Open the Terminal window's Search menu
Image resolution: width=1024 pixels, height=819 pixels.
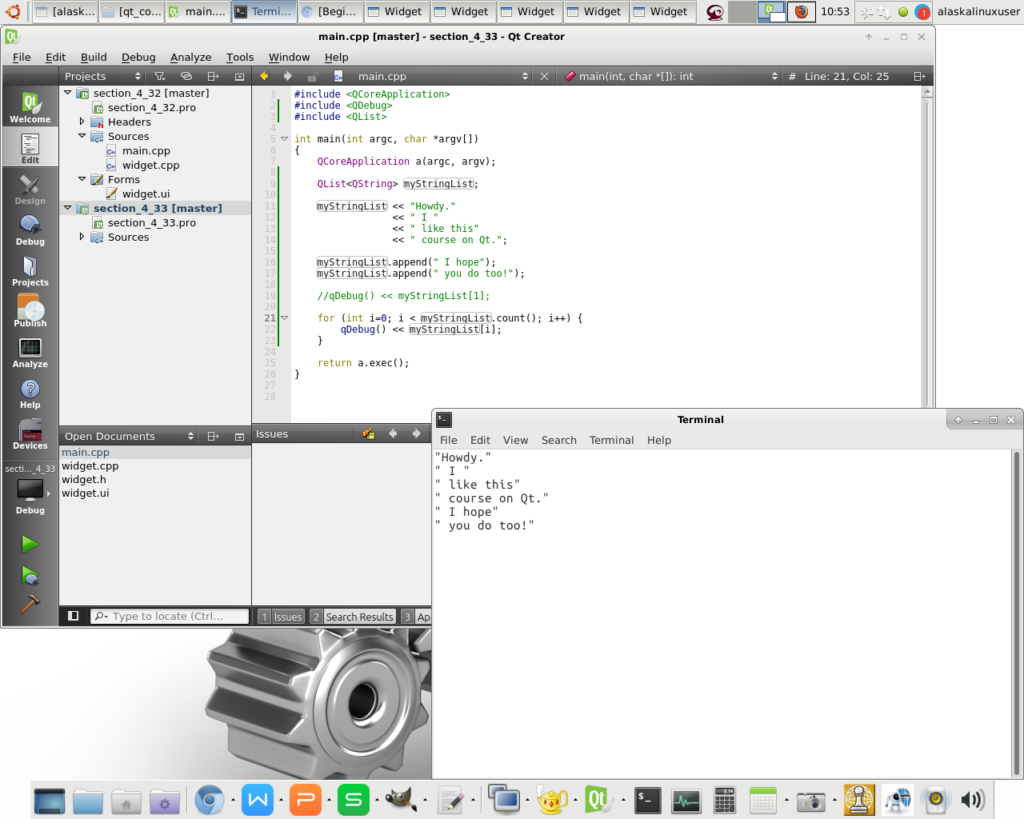559,440
